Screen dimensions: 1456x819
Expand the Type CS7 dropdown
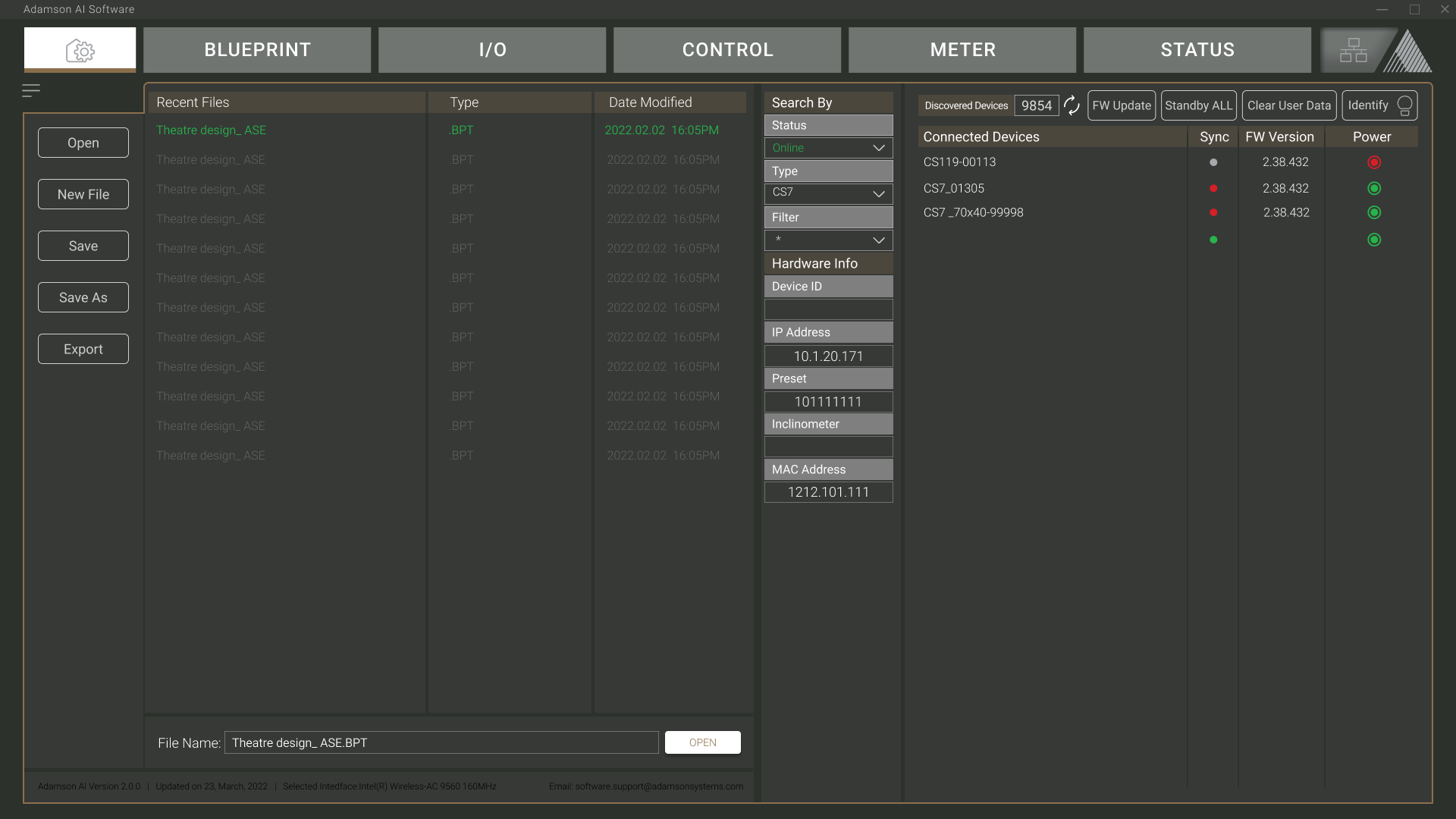(878, 193)
